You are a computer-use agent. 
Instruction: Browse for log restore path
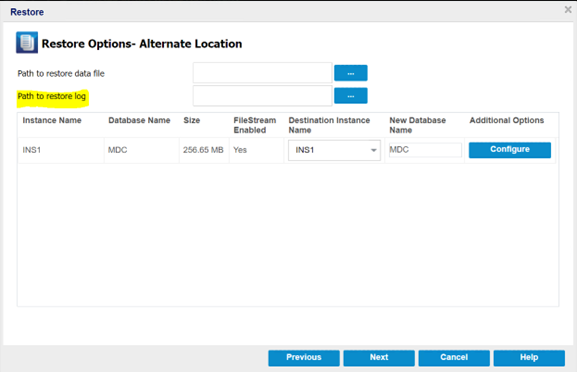(350, 96)
